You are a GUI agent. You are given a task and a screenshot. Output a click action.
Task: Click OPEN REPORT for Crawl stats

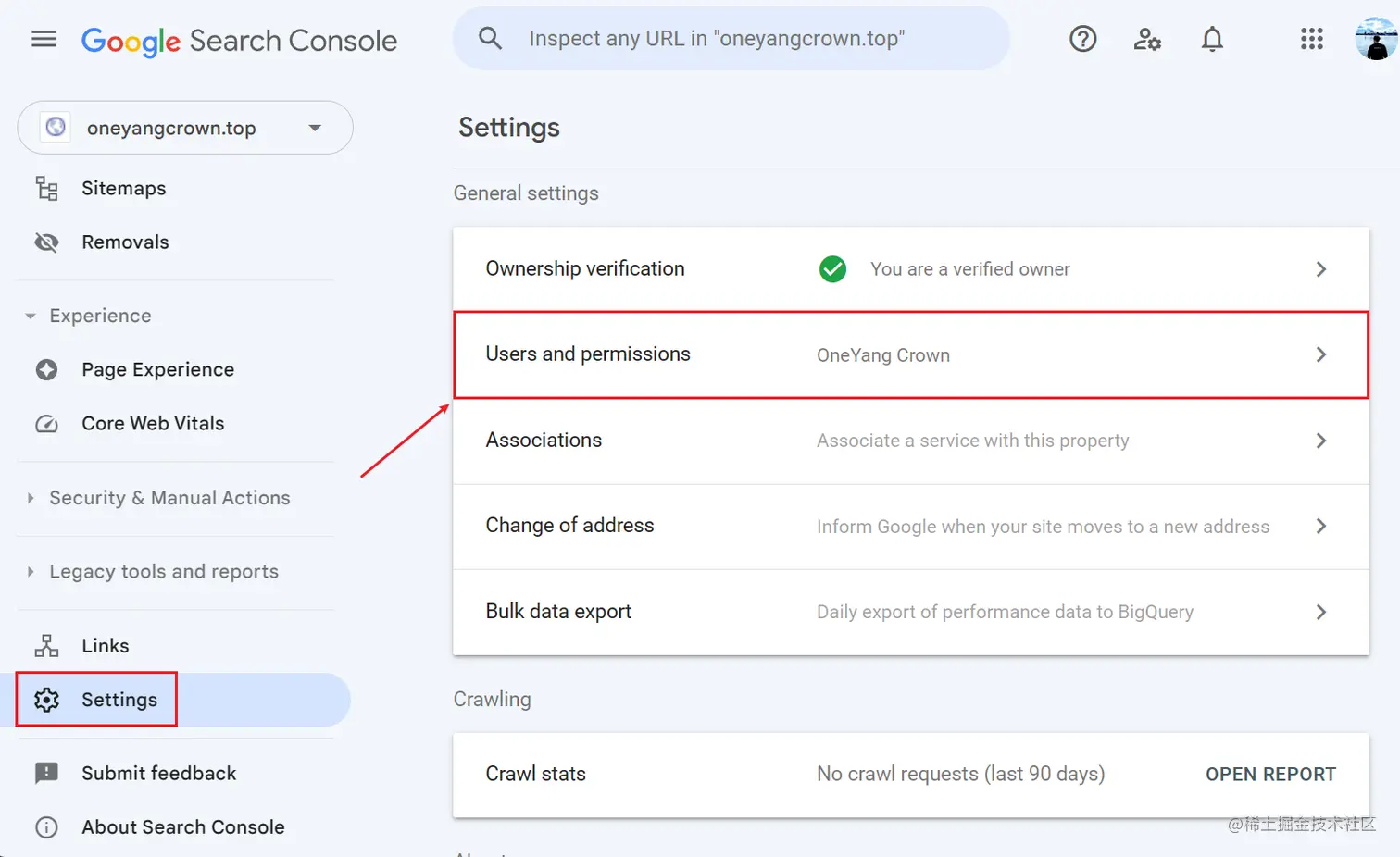1270,774
